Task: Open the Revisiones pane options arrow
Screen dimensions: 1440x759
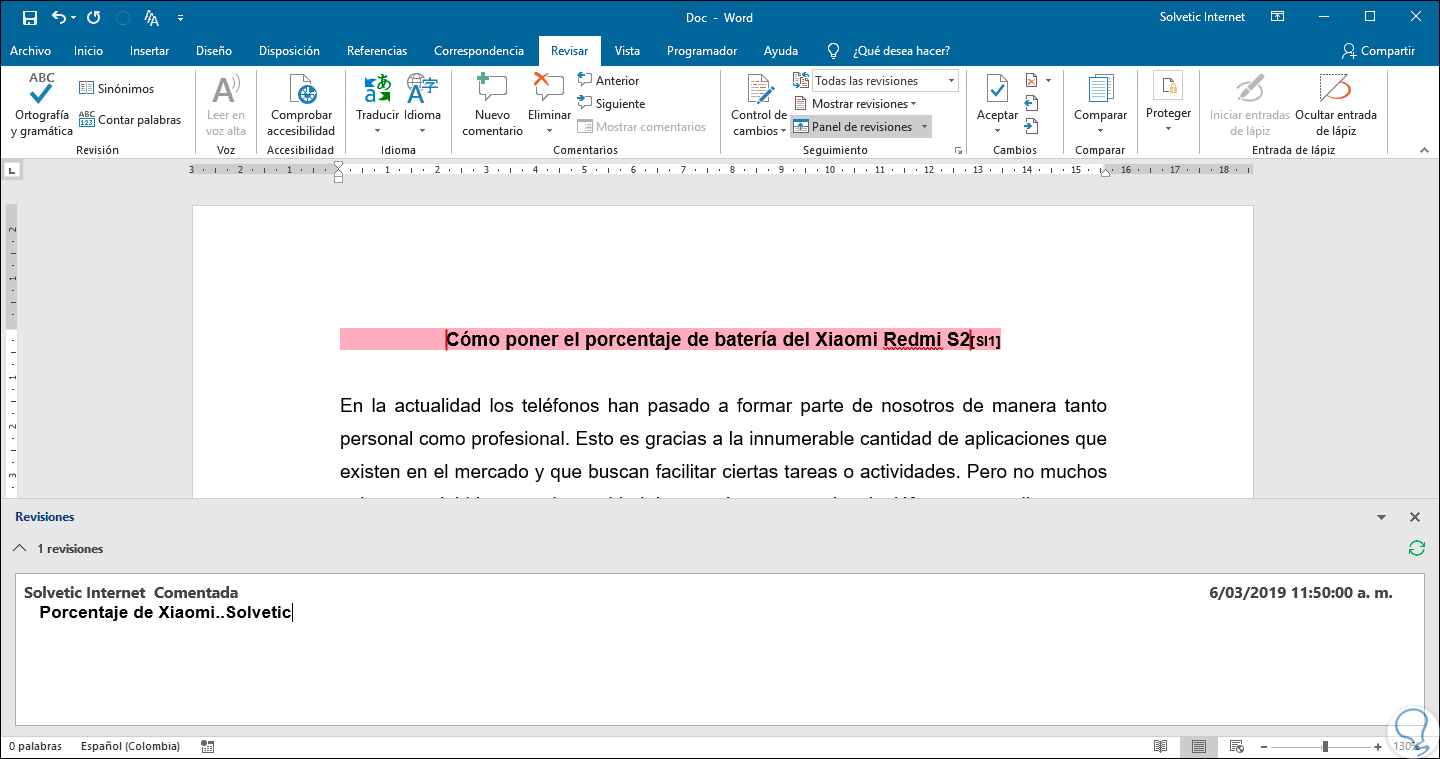Action: [1381, 518]
